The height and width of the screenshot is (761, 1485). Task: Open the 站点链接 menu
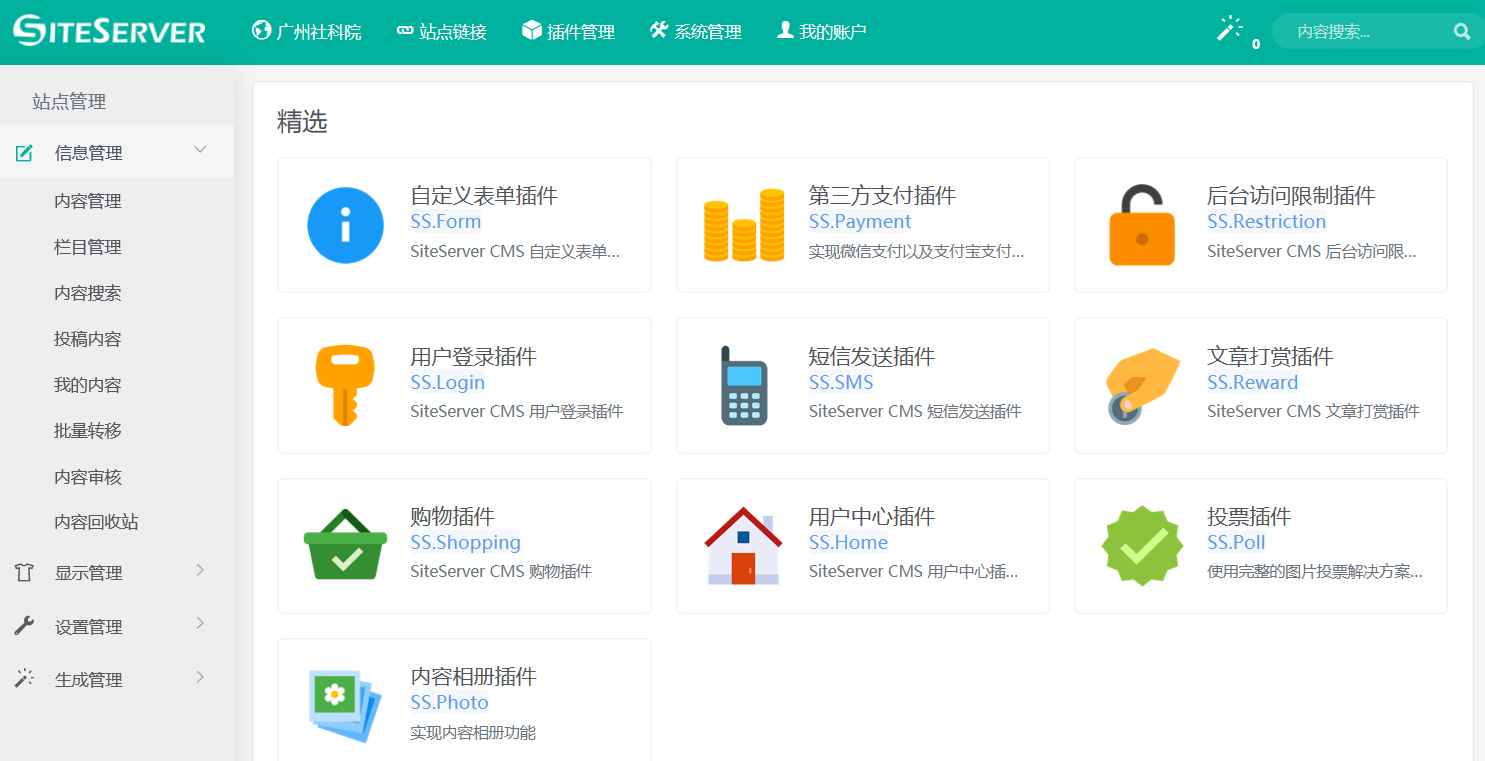click(x=441, y=32)
